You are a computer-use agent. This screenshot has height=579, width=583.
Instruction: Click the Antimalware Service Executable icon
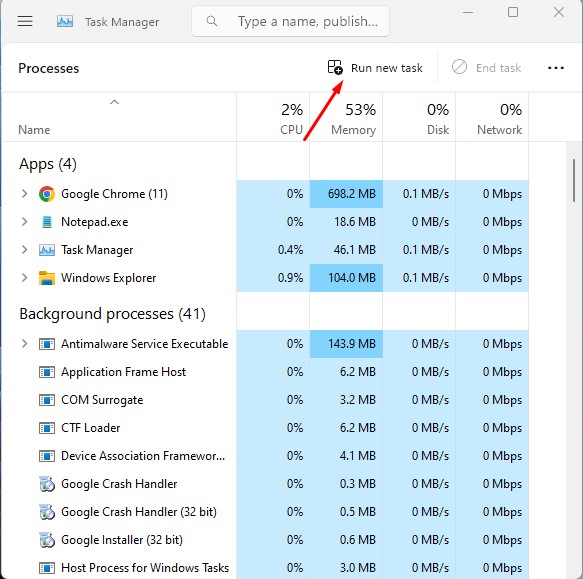click(x=47, y=344)
